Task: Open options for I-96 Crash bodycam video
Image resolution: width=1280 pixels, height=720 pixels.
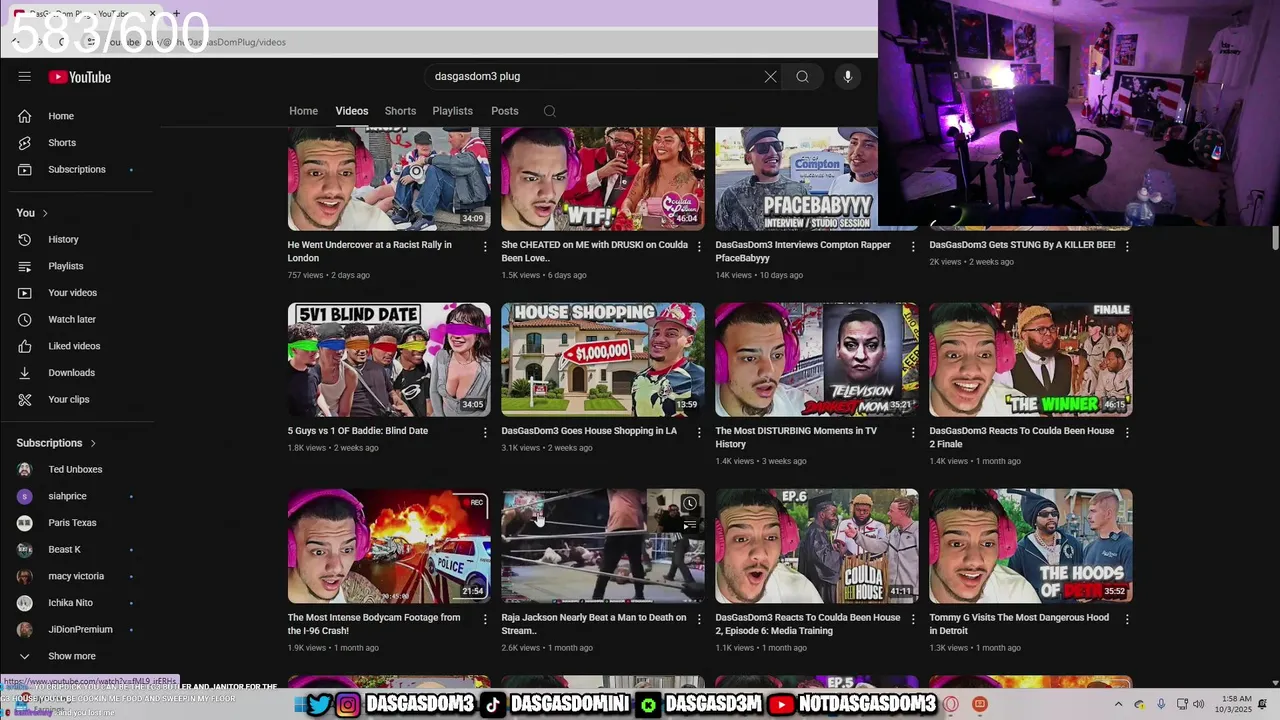Action: [485, 619]
